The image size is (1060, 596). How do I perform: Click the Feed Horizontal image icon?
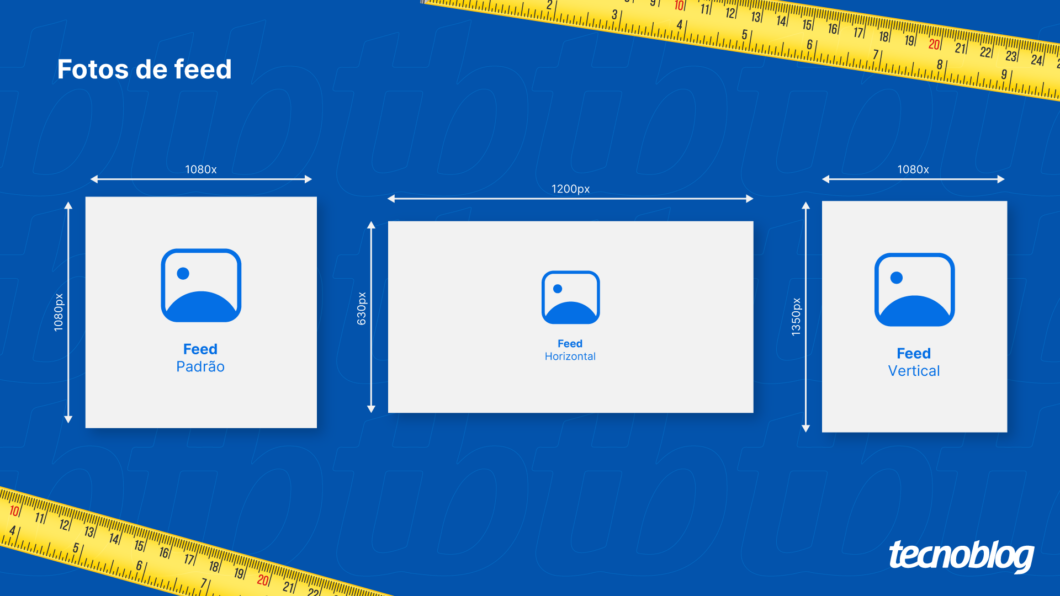coord(571,297)
